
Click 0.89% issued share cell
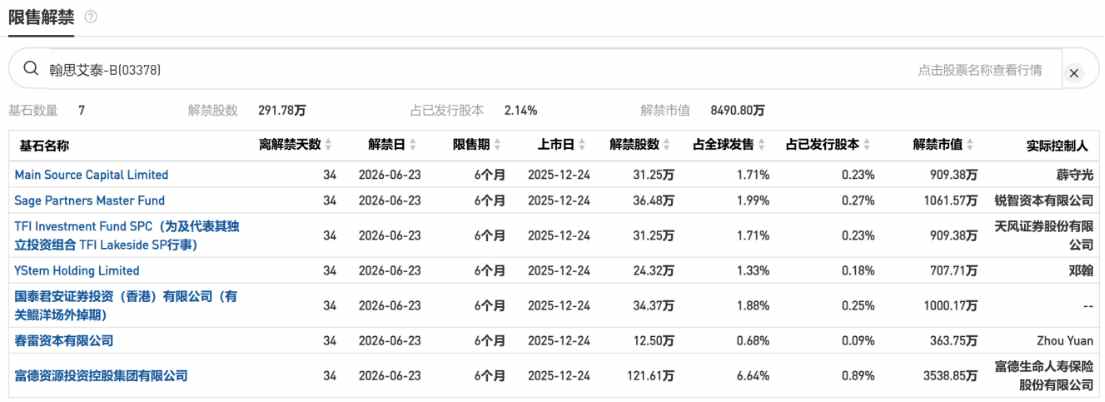click(x=860, y=375)
